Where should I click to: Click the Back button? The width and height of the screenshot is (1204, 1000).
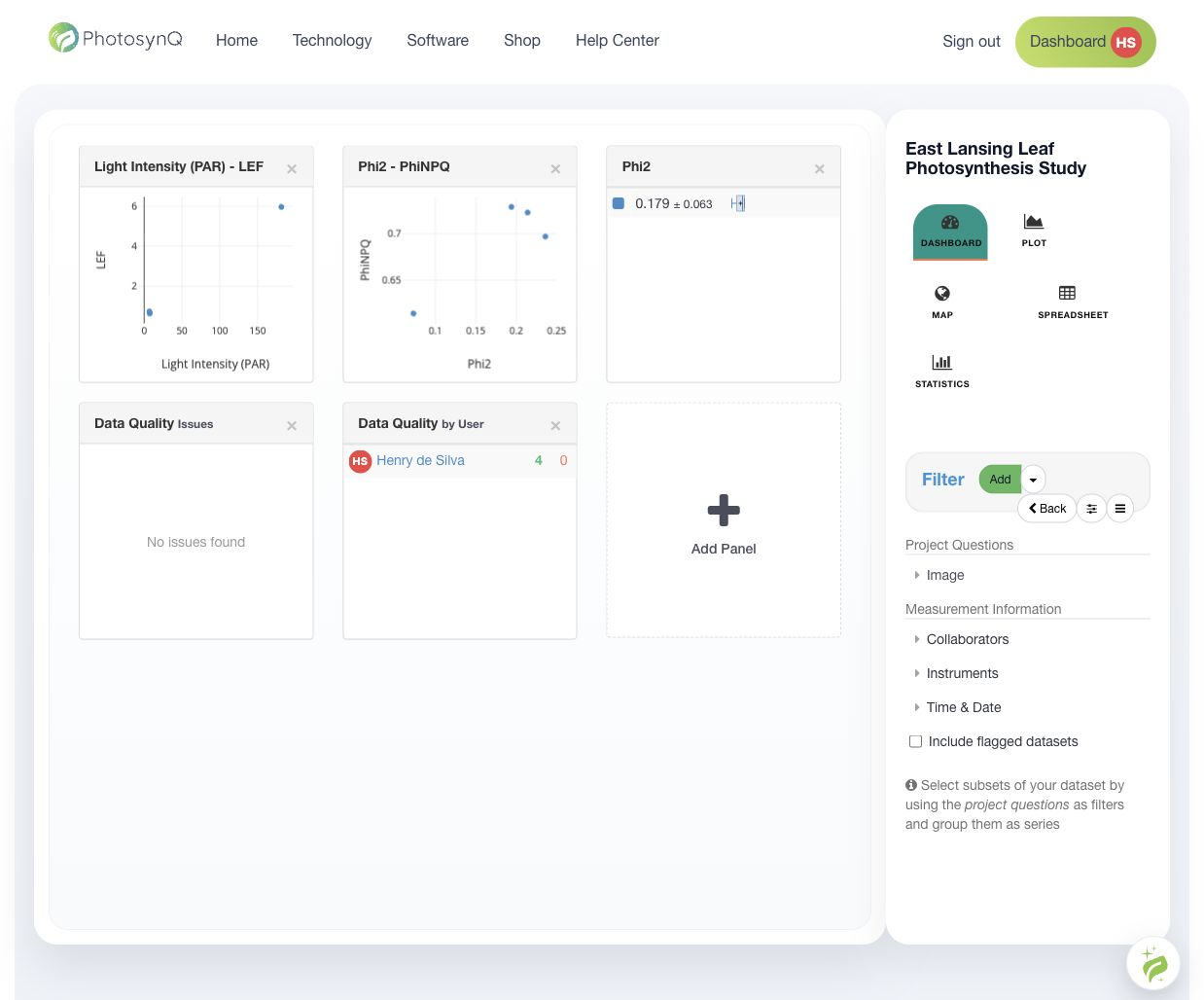(x=1047, y=509)
